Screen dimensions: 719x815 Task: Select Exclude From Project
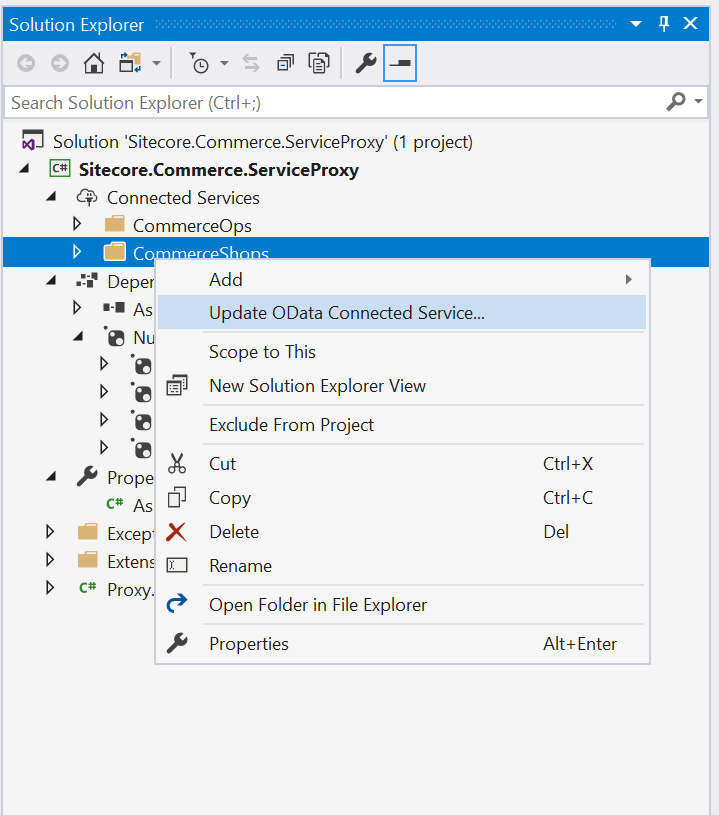402,425
